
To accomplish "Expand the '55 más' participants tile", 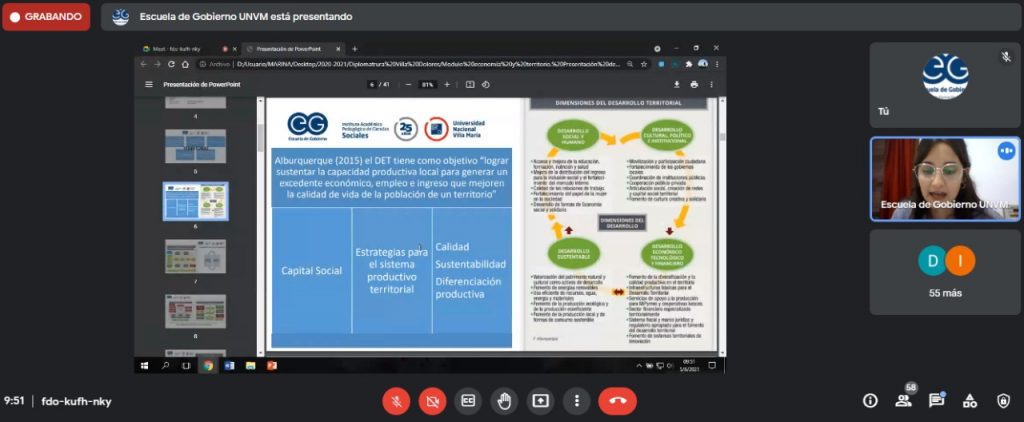I will pos(945,272).
